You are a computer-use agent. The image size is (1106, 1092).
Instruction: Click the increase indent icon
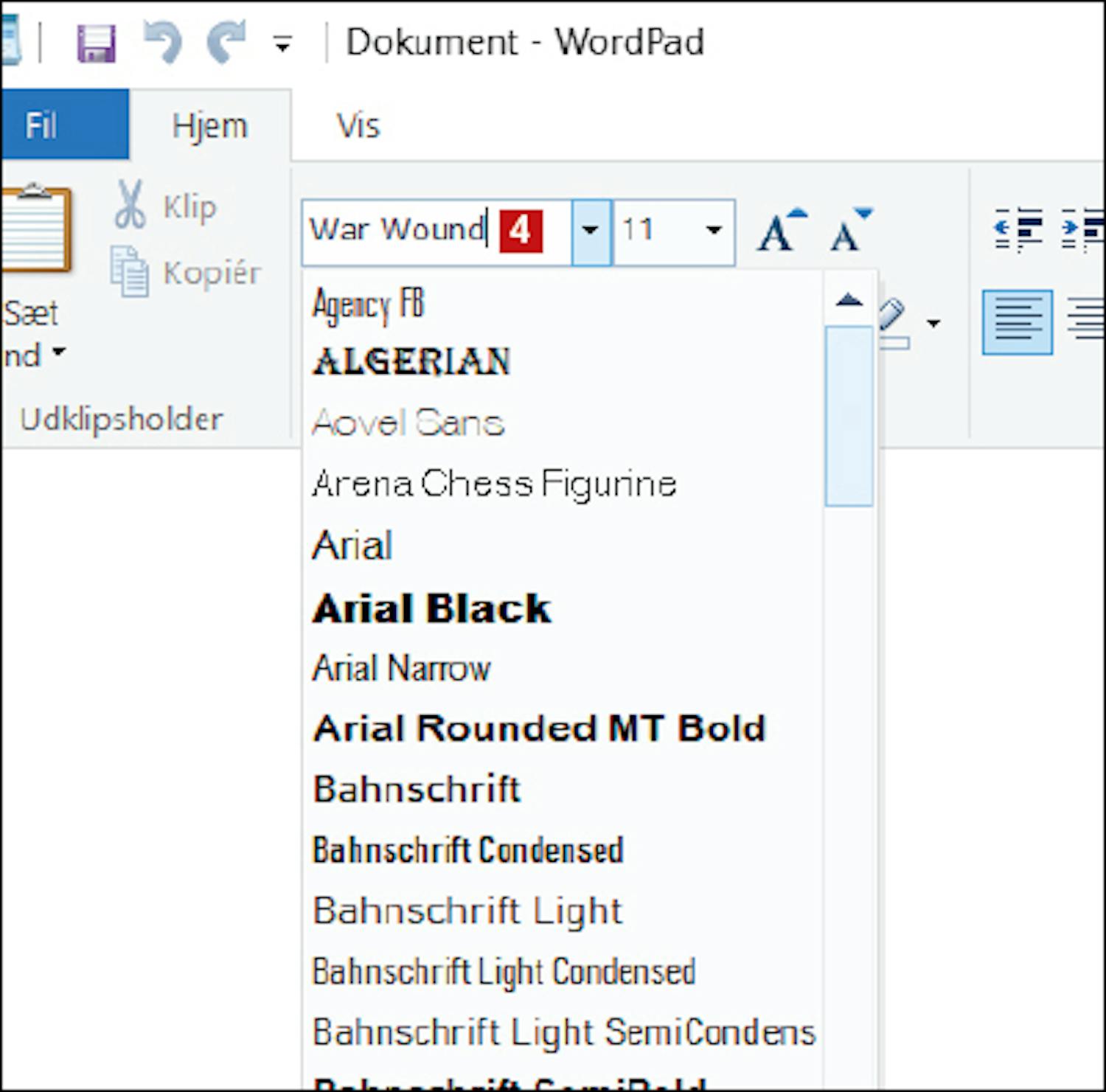click(1082, 230)
